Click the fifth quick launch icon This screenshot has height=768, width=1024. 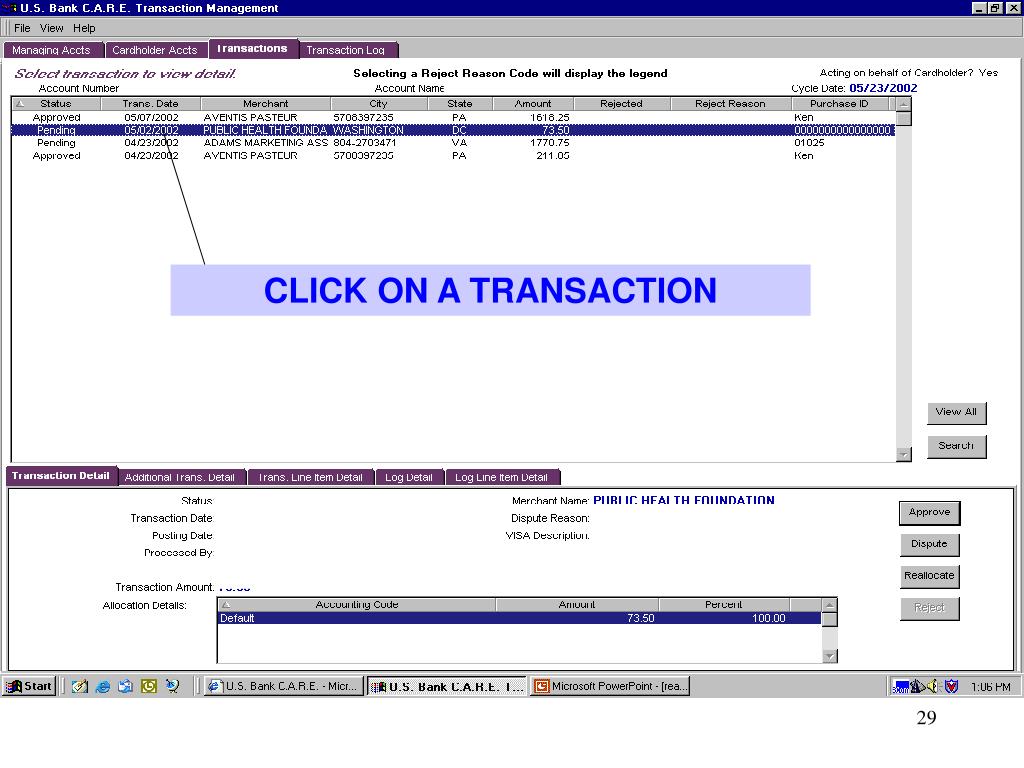pos(172,686)
